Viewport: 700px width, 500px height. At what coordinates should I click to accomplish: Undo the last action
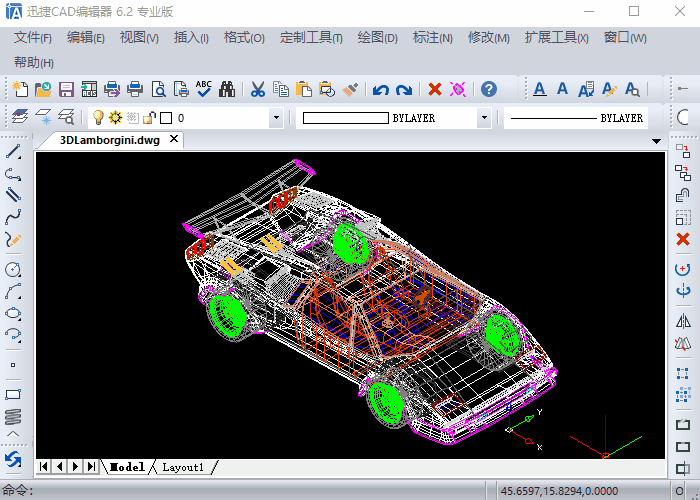(x=380, y=89)
